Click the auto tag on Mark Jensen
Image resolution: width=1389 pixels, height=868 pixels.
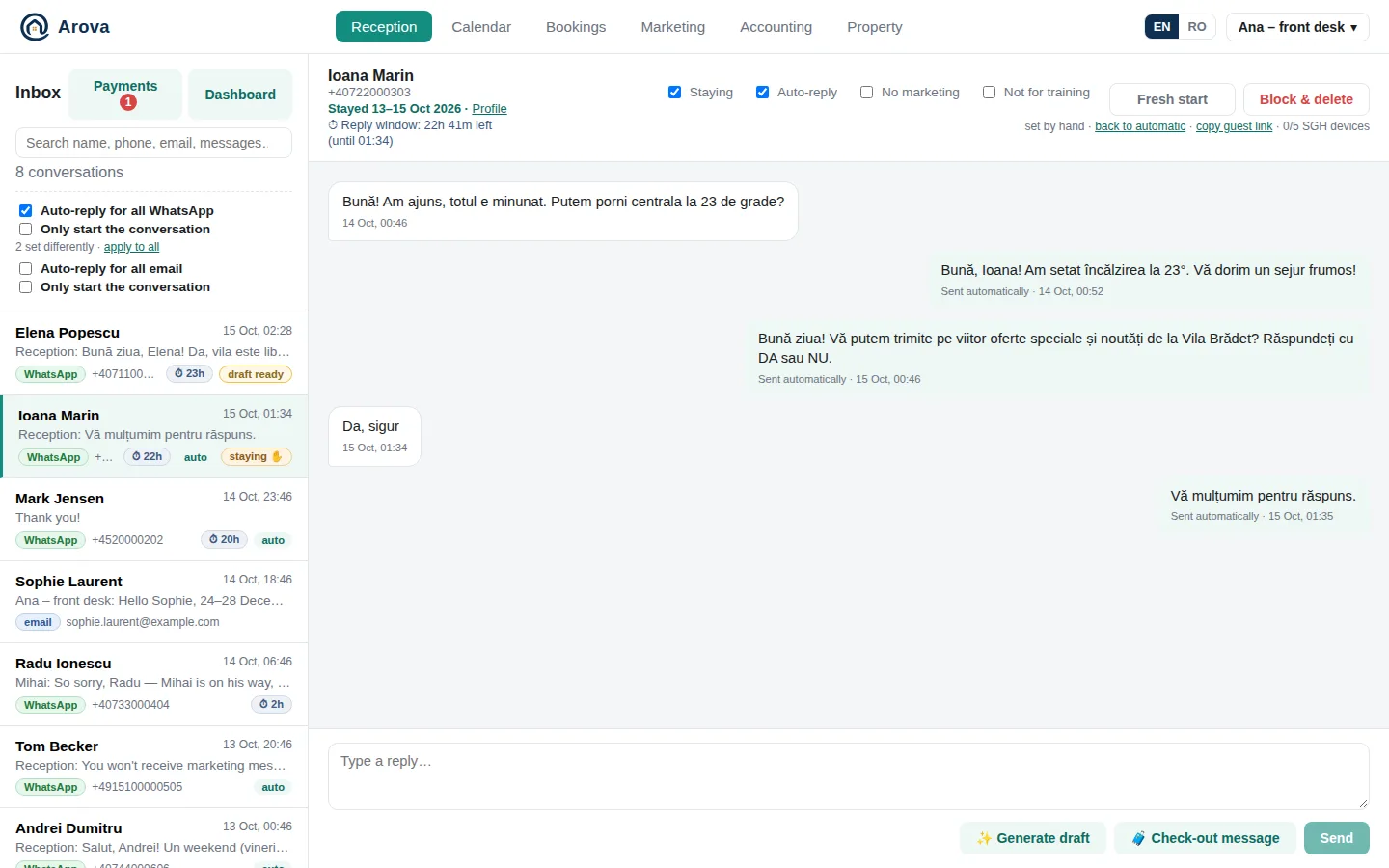pyautogui.click(x=273, y=540)
